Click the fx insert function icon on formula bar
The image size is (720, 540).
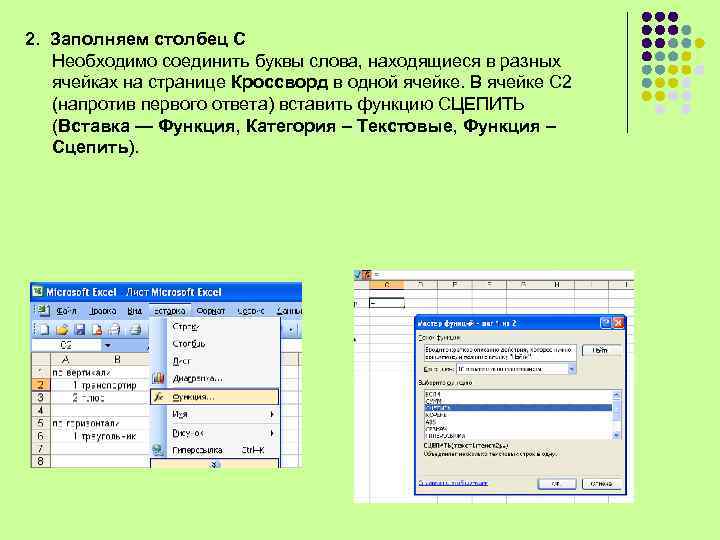[367, 275]
